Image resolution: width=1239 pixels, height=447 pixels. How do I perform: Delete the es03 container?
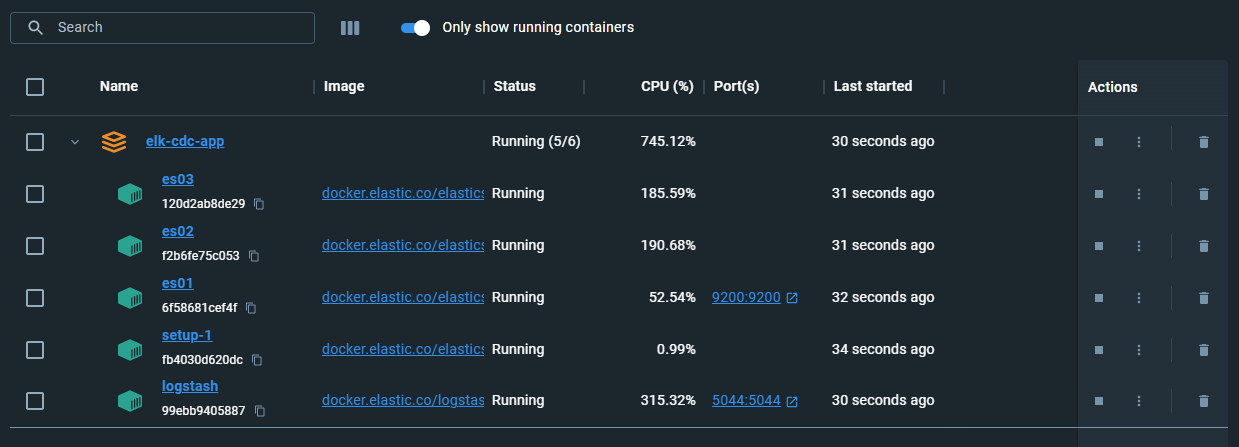[x=1203, y=194]
